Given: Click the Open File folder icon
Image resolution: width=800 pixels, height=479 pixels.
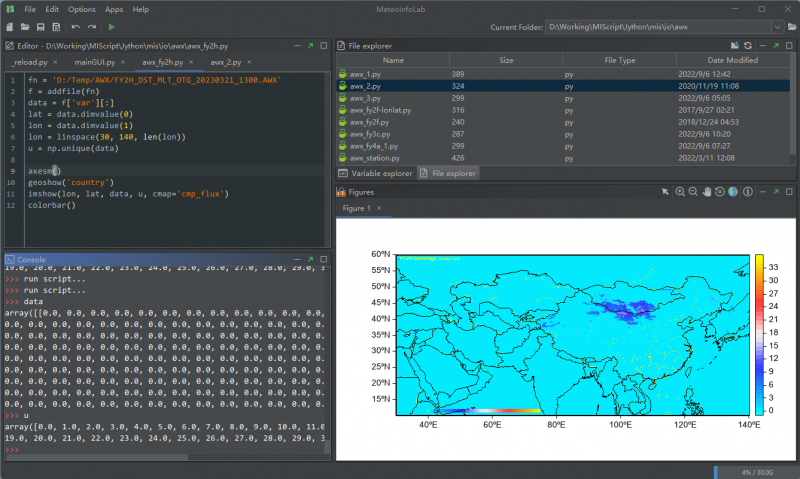Looking at the screenshot, I should pos(24,26).
